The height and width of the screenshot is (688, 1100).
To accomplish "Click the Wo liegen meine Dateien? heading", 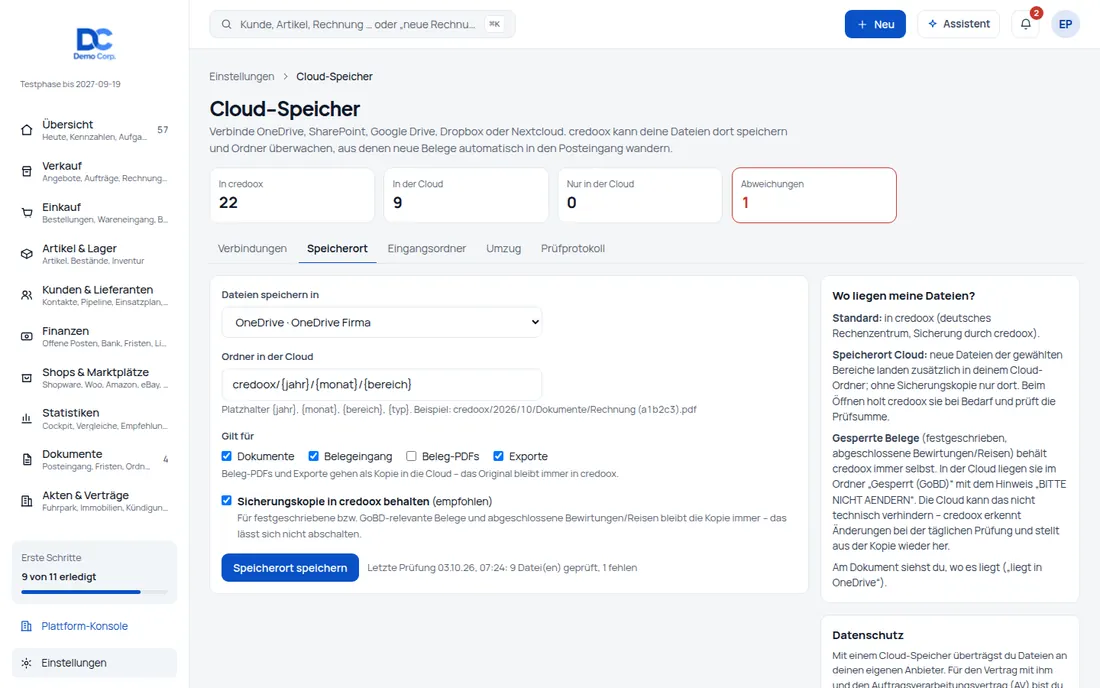I will [x=904, y=296].
